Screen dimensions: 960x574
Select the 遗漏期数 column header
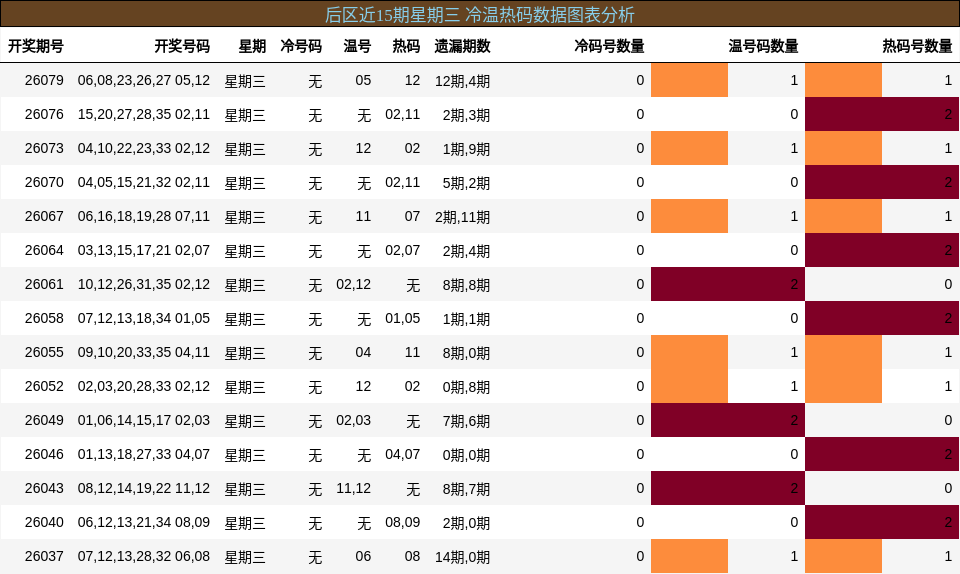[x=462, y=46]
